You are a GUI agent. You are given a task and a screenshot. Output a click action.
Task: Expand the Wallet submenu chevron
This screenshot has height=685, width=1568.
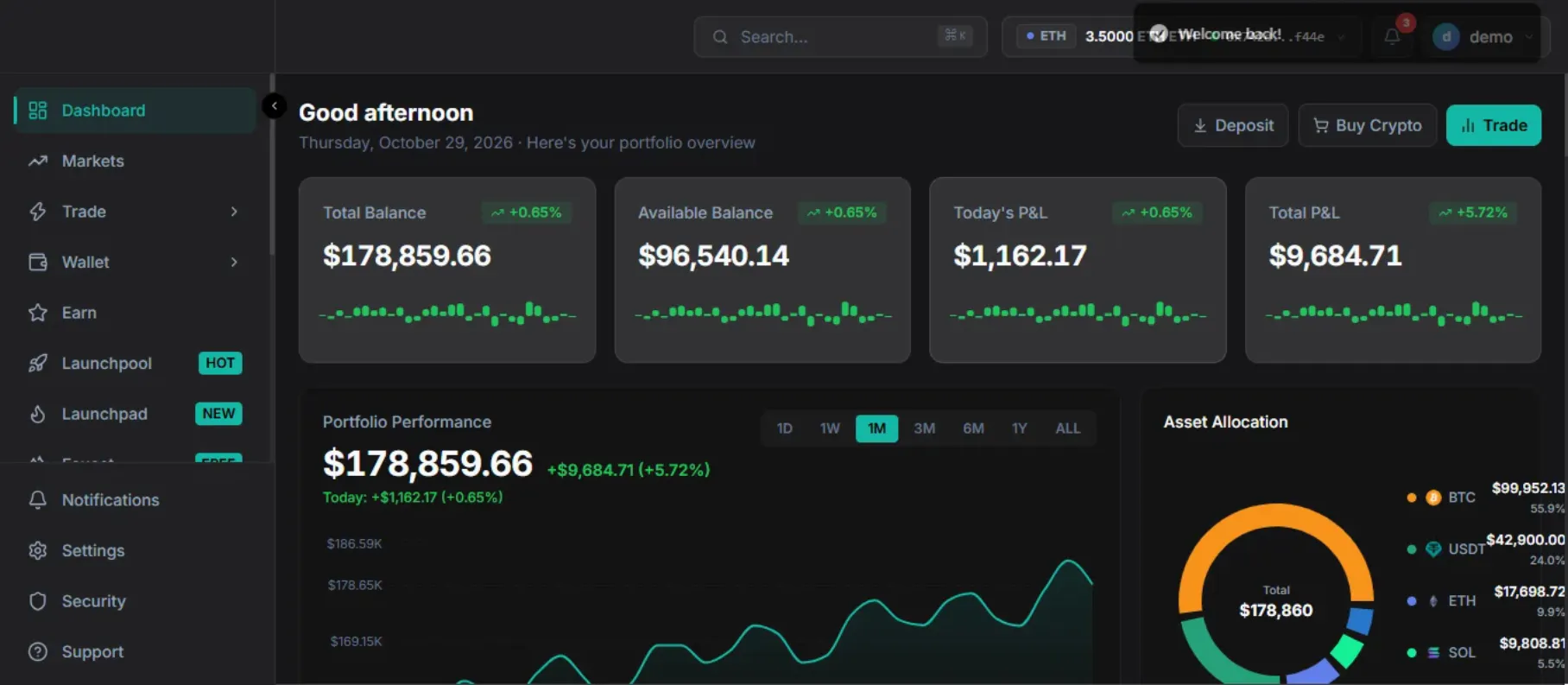234,262
